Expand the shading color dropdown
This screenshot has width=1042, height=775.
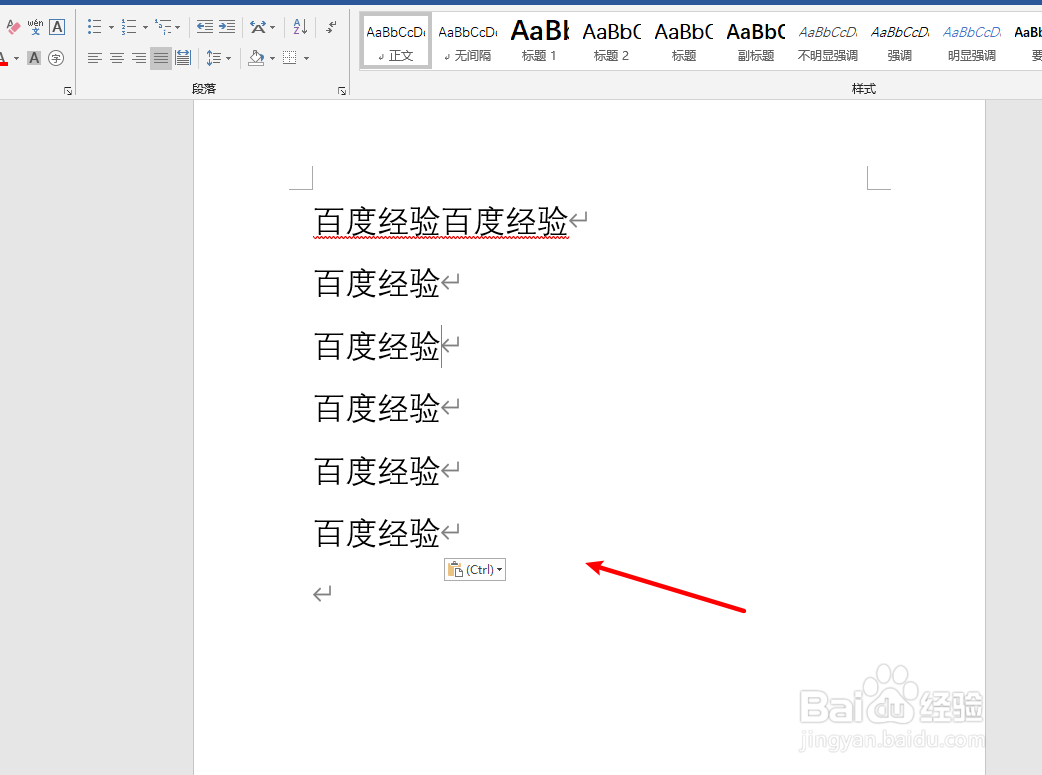coord(272,58)
